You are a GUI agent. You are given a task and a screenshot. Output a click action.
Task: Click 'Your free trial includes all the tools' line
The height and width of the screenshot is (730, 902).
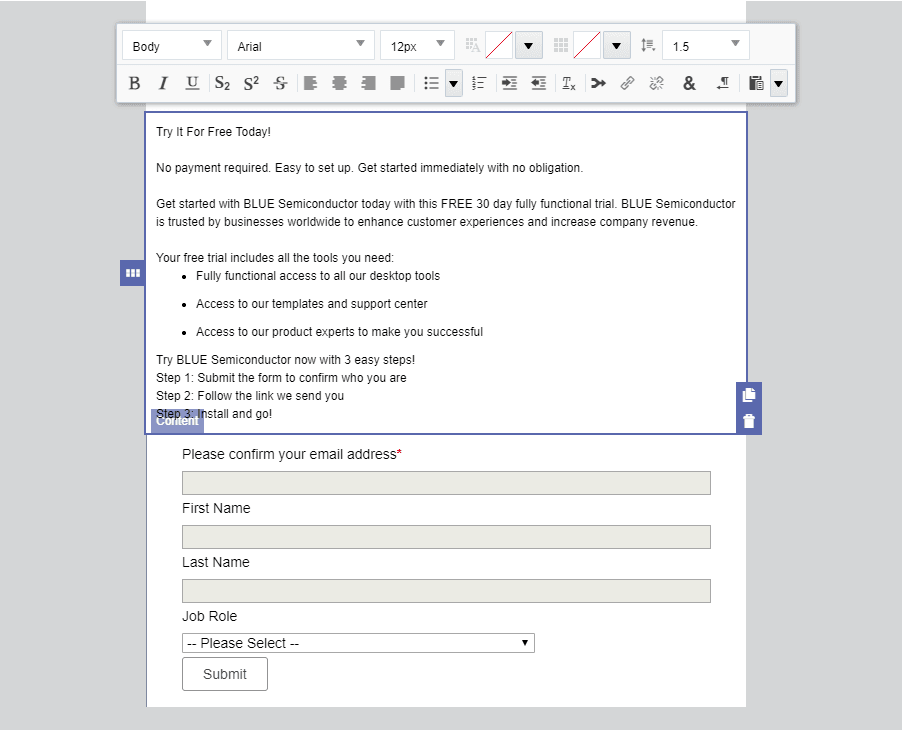275,258
